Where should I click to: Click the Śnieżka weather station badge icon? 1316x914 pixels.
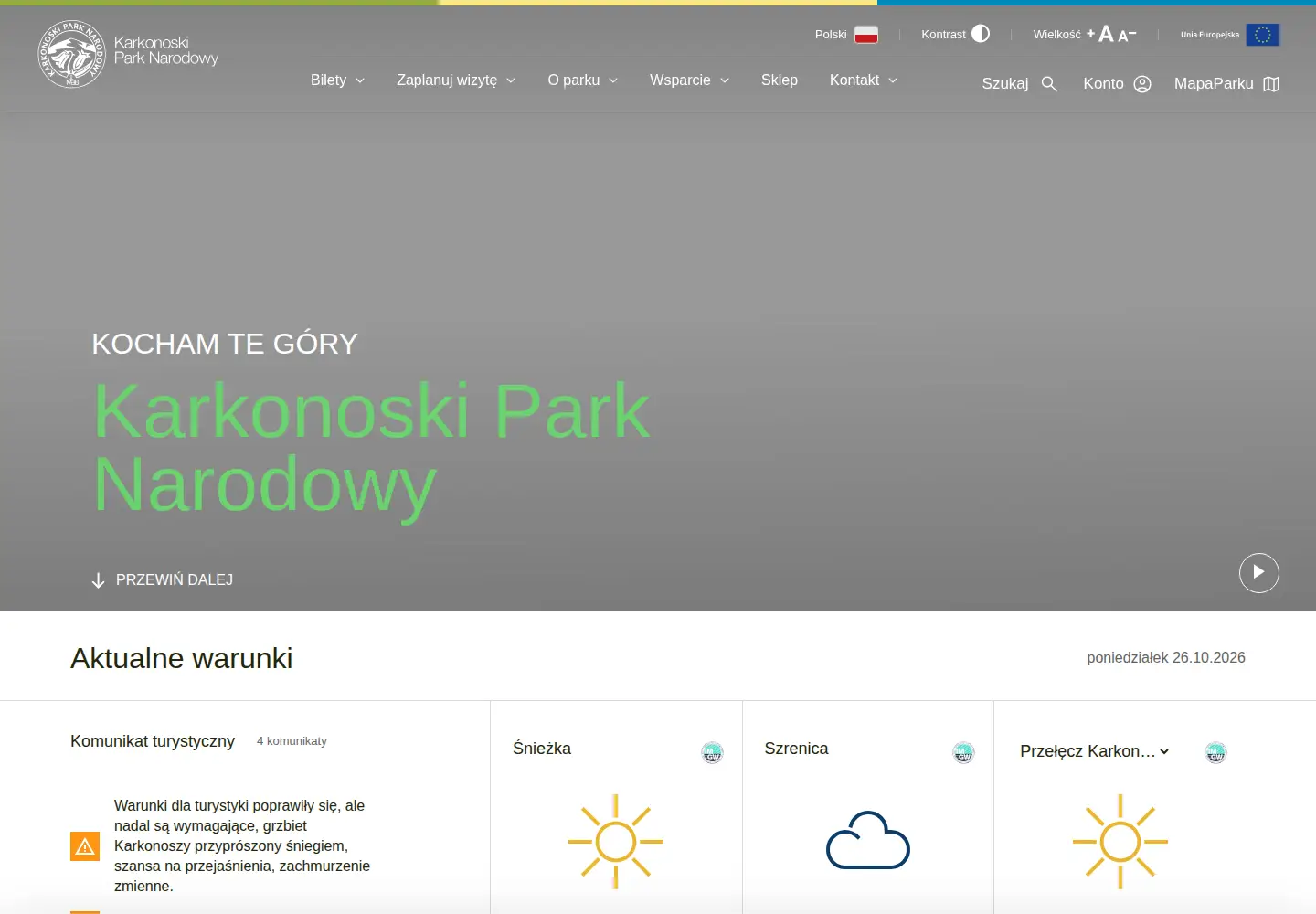pos(712,753)
